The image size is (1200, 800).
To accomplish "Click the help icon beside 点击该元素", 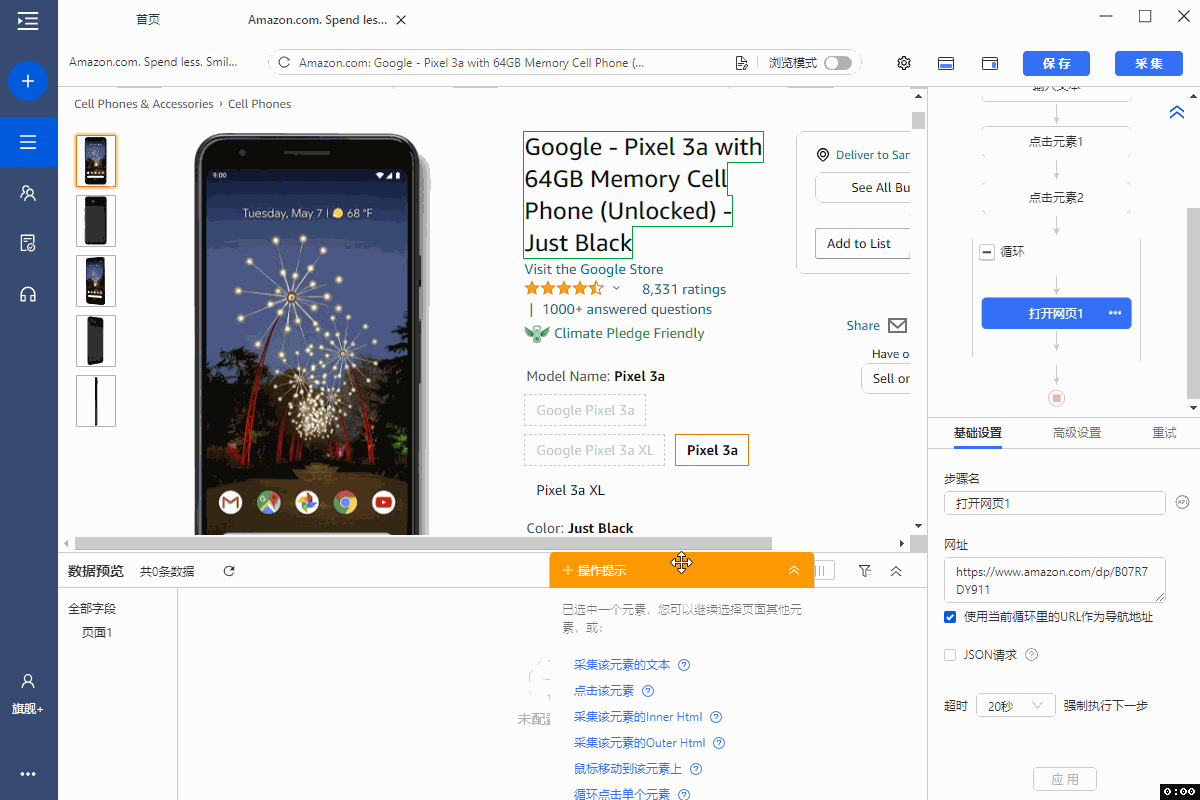I will [648, 691].
